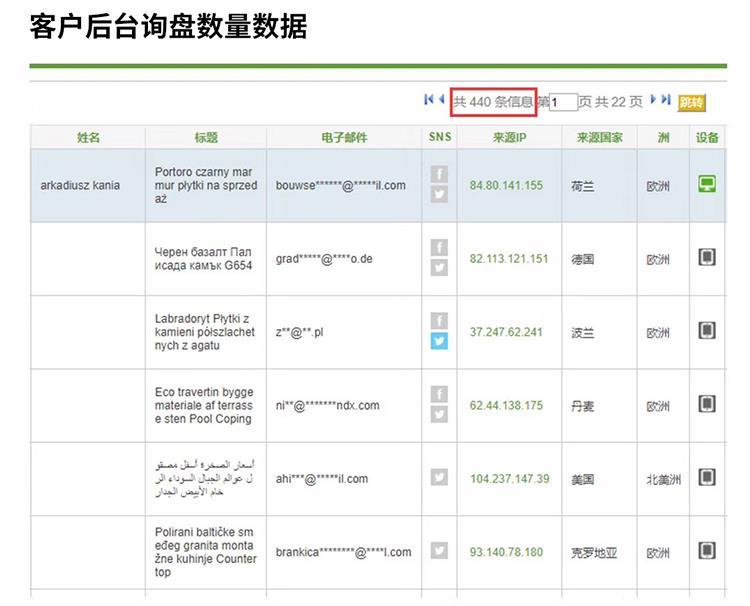Sort by the 来源国家 column header

[599, 138]
